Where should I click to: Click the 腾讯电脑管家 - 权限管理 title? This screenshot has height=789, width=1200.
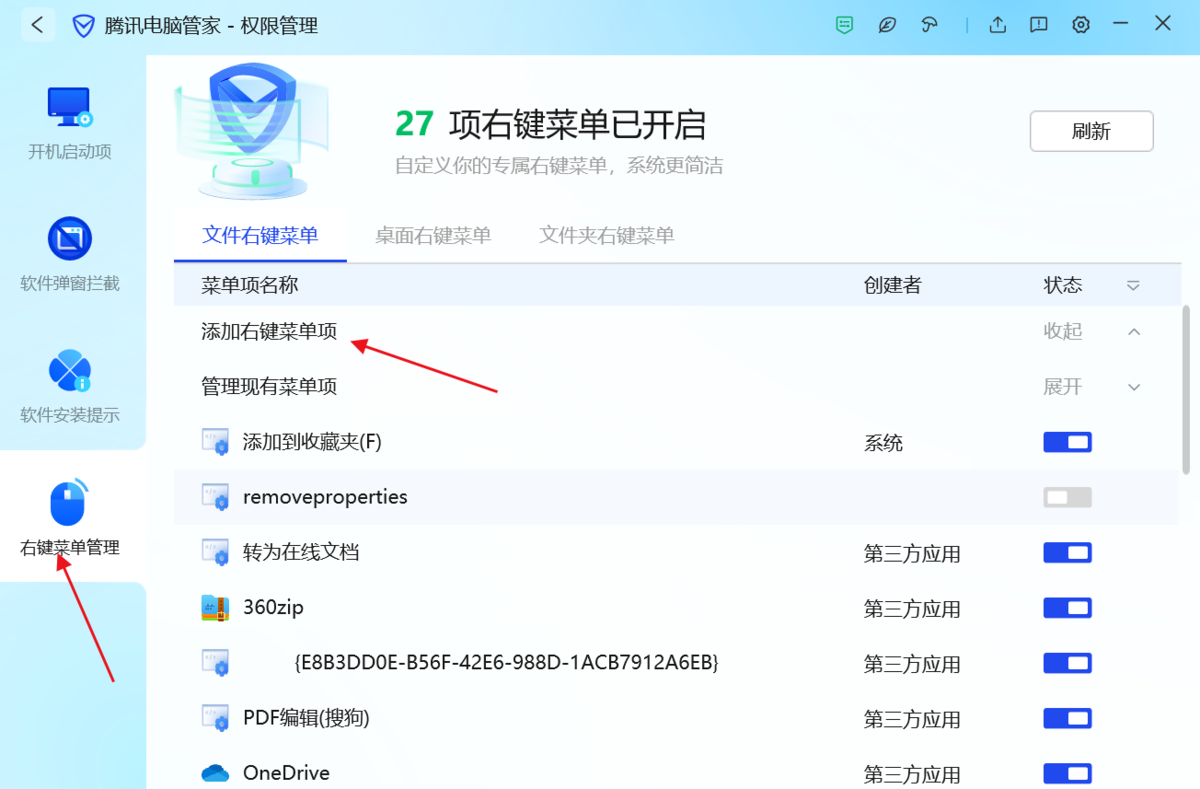point(211,26)
